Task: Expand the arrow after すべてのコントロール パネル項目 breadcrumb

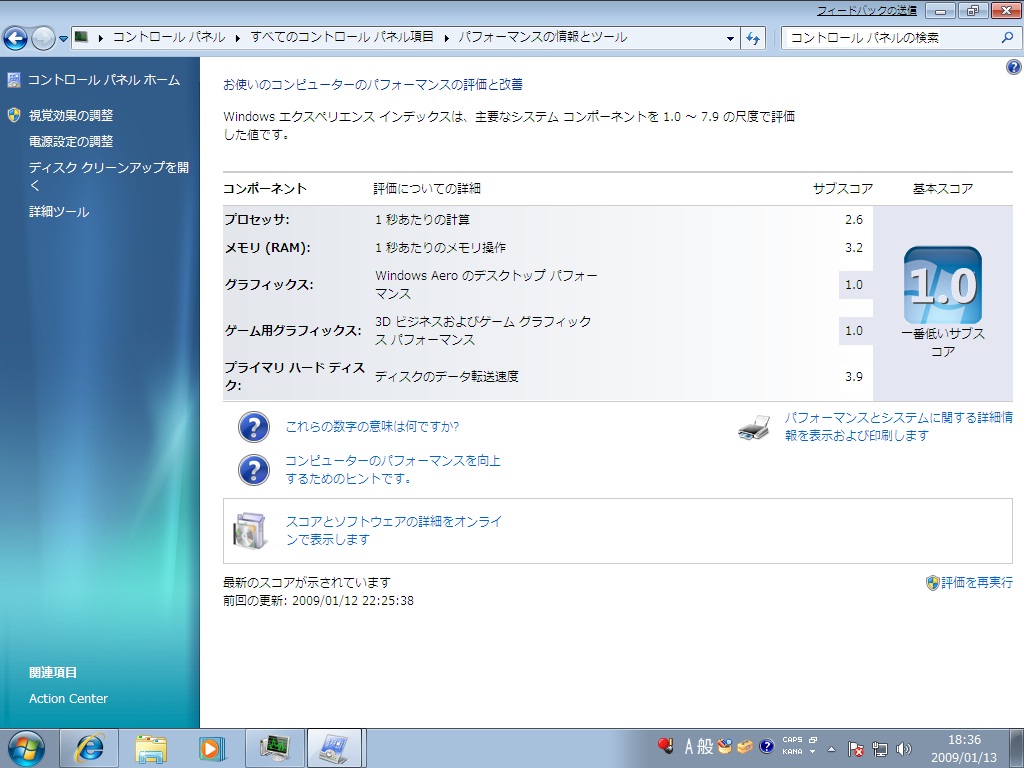Action: tap(447, 38)
